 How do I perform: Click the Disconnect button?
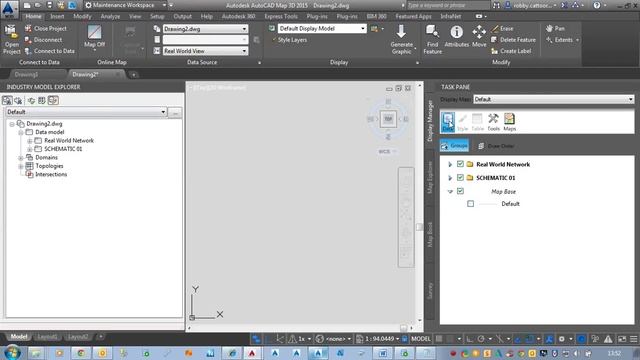coord(43,40)
